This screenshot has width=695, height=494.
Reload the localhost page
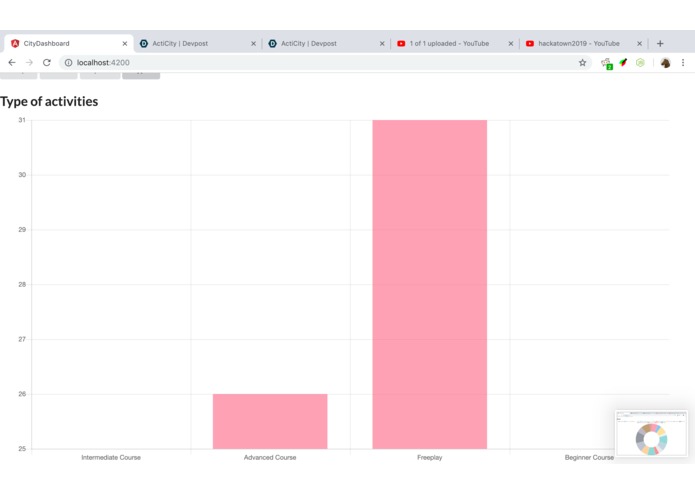(x=47, y=63)
